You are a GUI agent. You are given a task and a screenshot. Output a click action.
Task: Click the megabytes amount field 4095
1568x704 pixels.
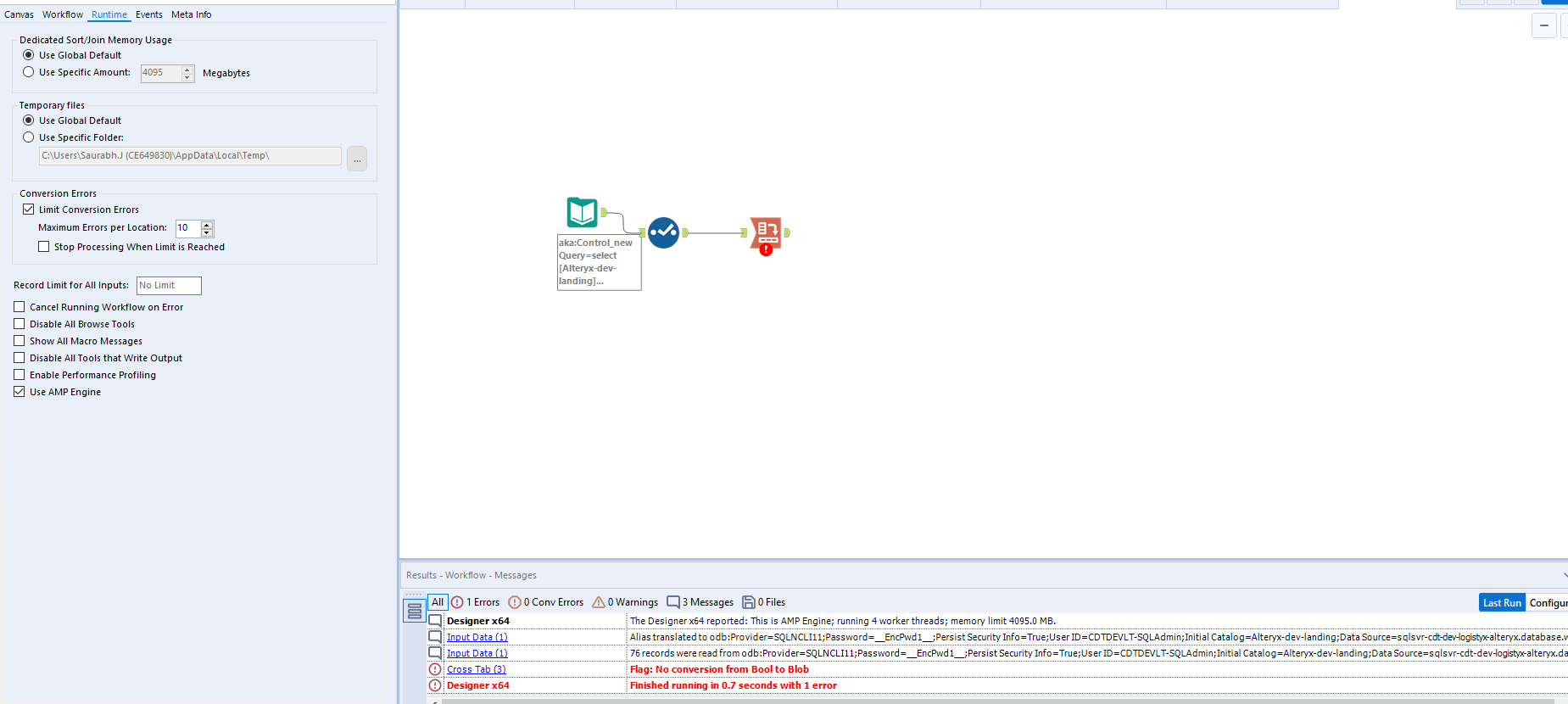[161, 73]
